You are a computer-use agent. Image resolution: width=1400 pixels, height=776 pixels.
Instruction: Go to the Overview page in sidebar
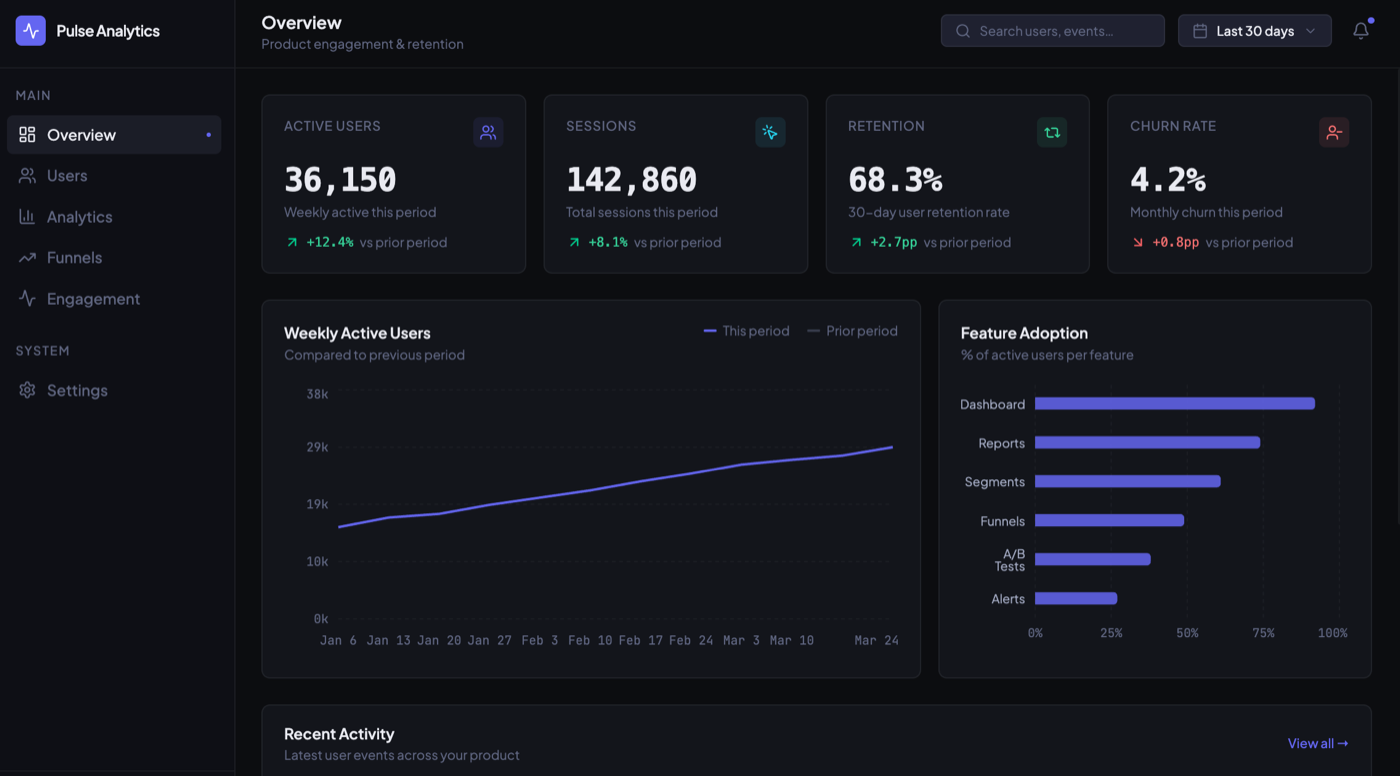(x=114, y=135)
